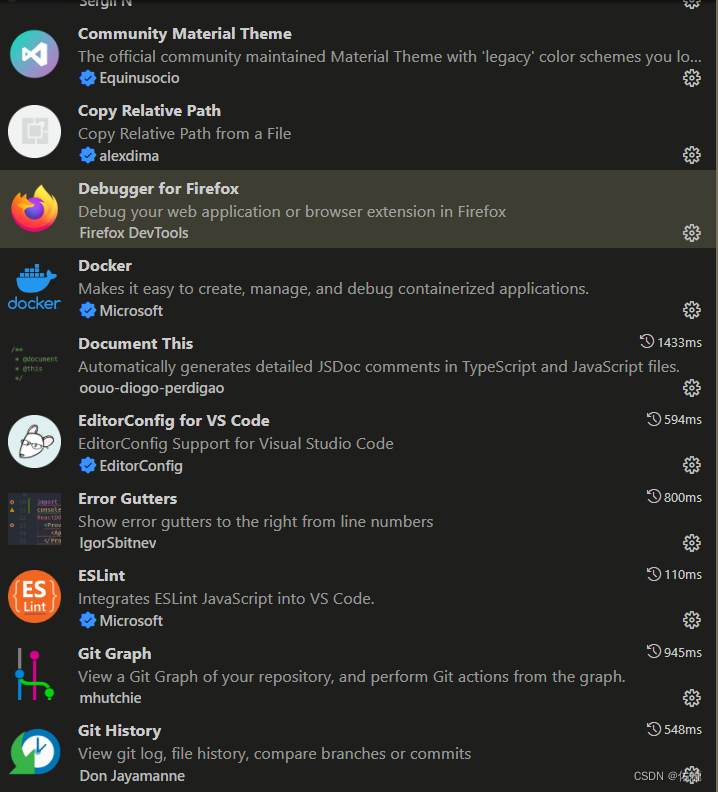This screenshot has width=718, height=792.
Task: Click the Firefox logo icon
Action: 34,209
